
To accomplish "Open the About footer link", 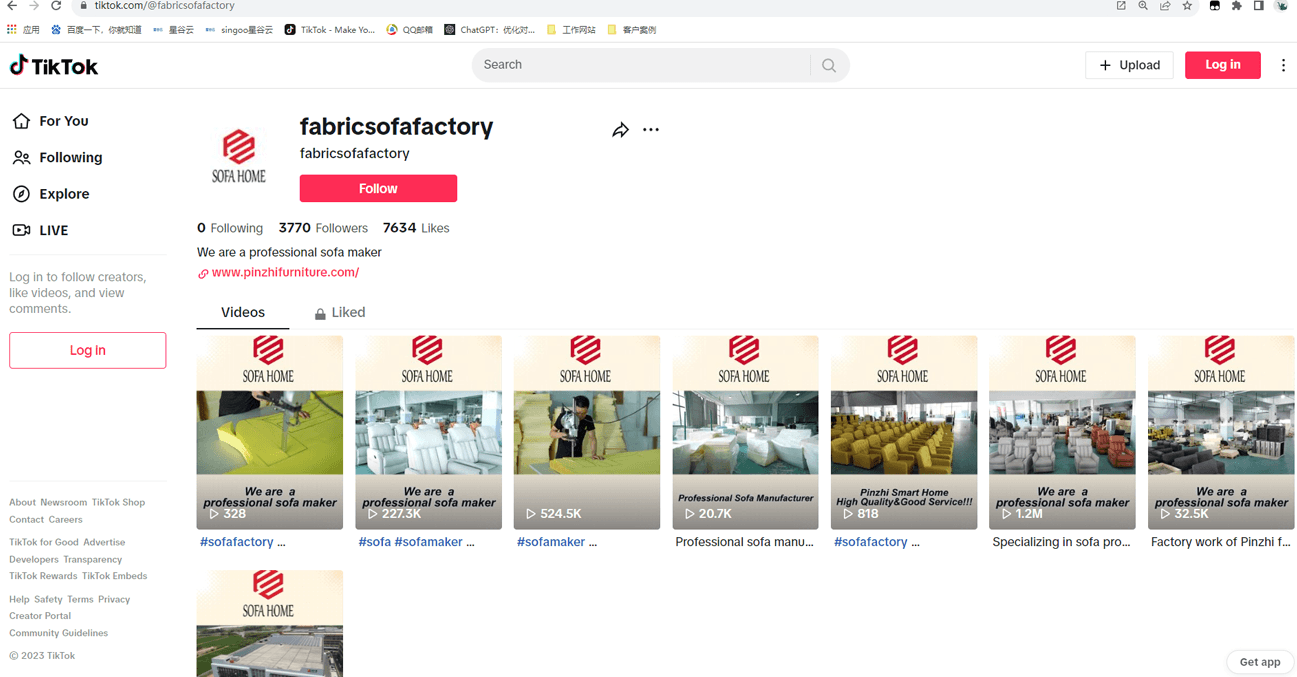I will [22, 502].
